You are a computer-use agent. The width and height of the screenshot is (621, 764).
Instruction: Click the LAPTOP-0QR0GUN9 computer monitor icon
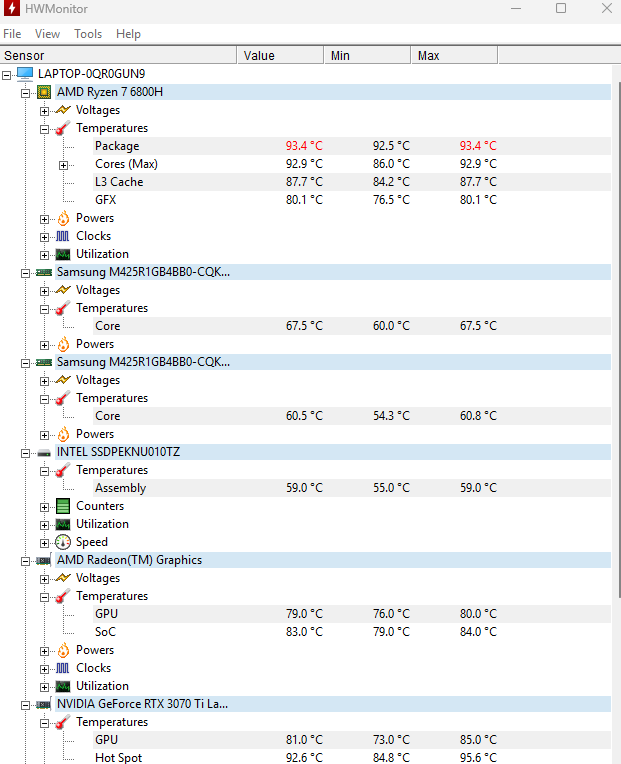point(25,74)
